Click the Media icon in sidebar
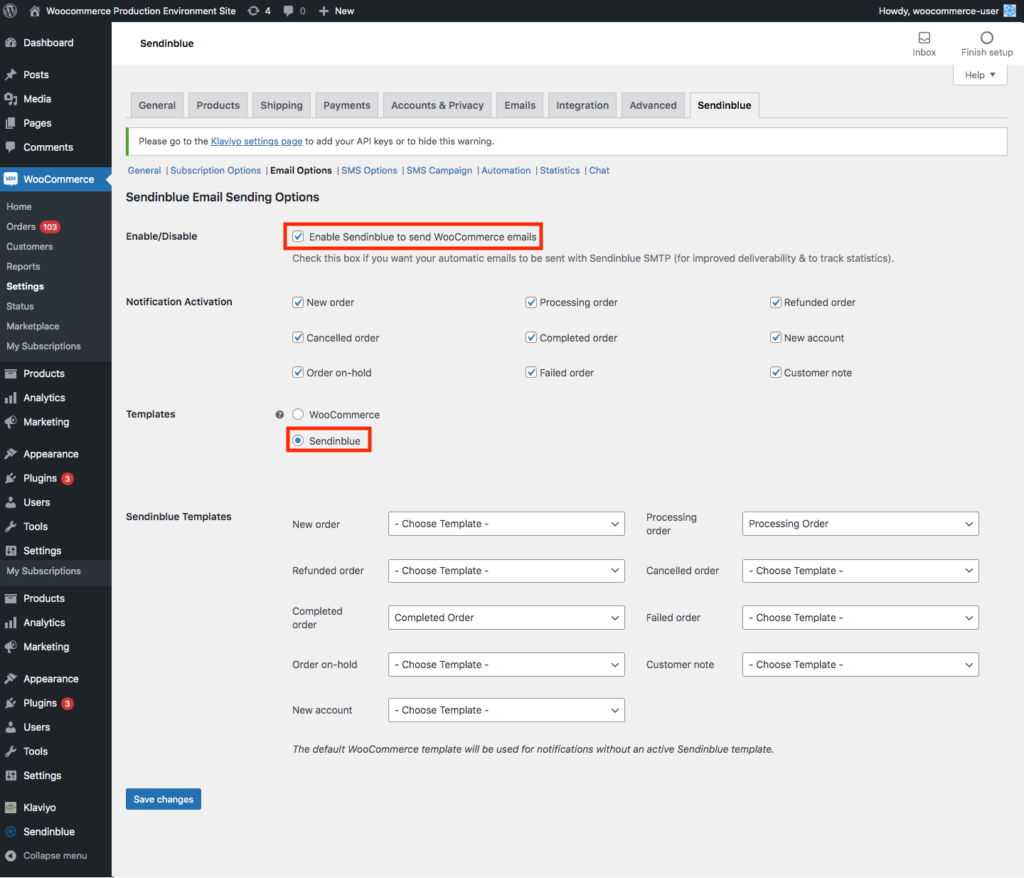 click(10, 99)
